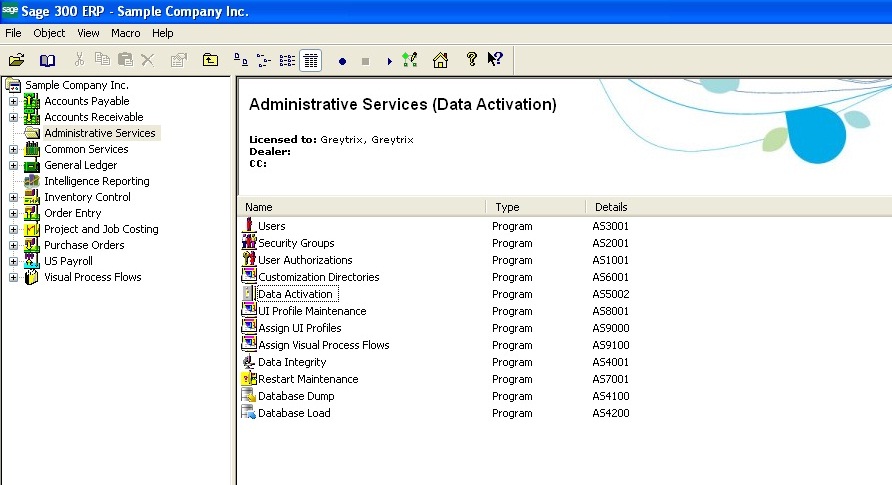Switch to small icons view
The height and width of the screenshot is (485, 892).
263,60
